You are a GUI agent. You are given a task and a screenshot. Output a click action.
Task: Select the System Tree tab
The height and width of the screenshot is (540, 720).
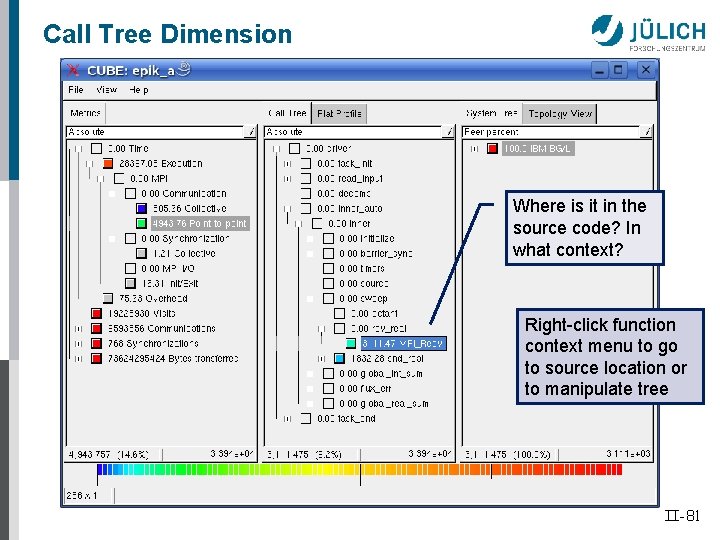click(x=492, y=113)
